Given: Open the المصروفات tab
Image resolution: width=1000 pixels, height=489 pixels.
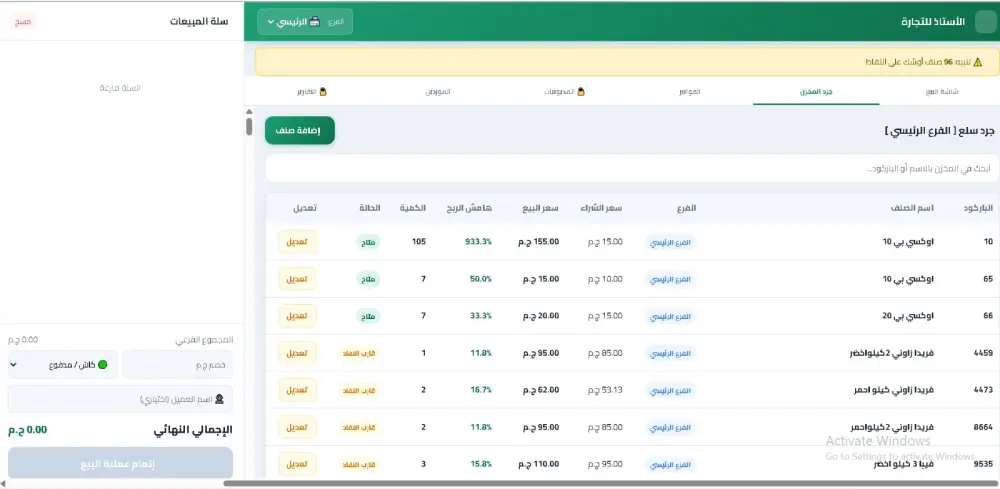Looking at the screenshot, I should (x=564, y=92).
